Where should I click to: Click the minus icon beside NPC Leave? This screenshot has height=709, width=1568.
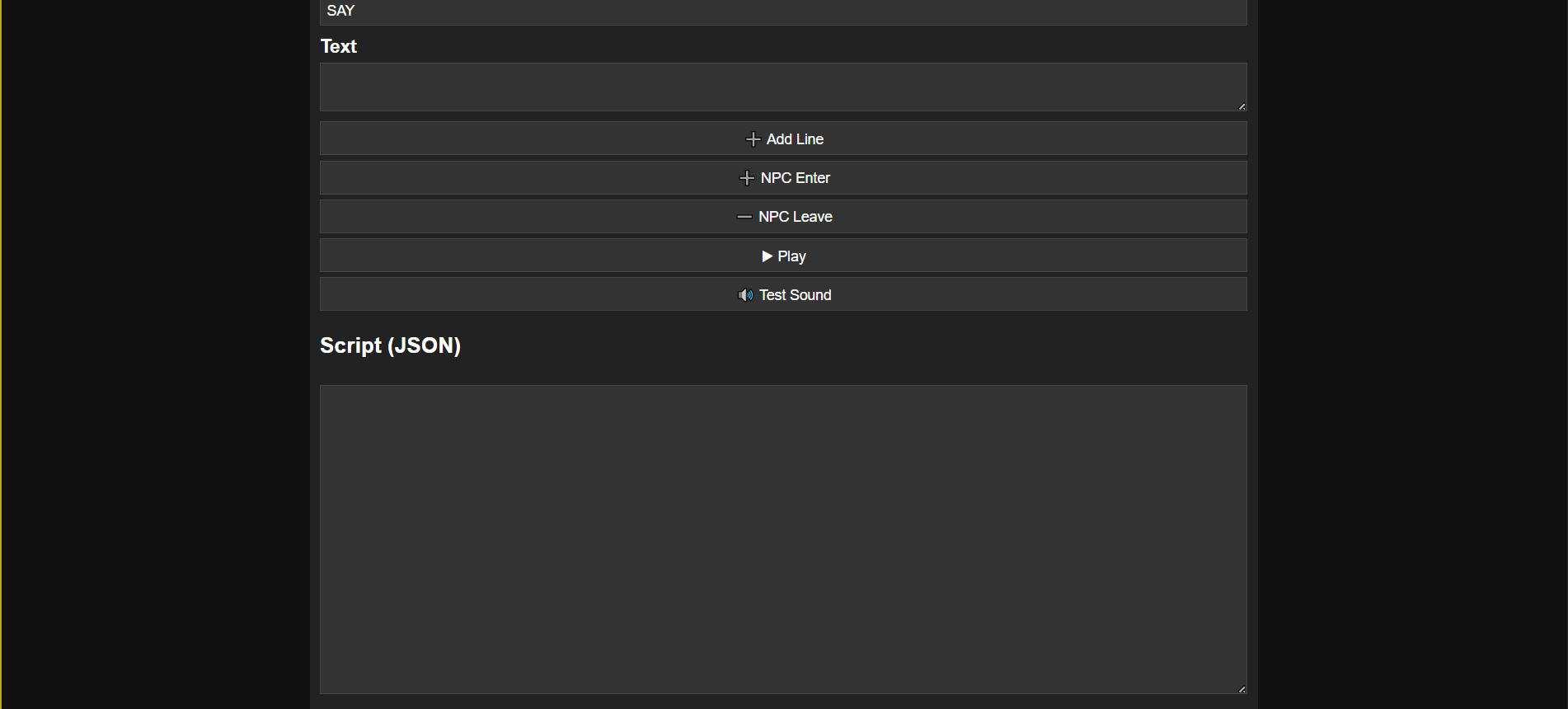coord(744,217)
